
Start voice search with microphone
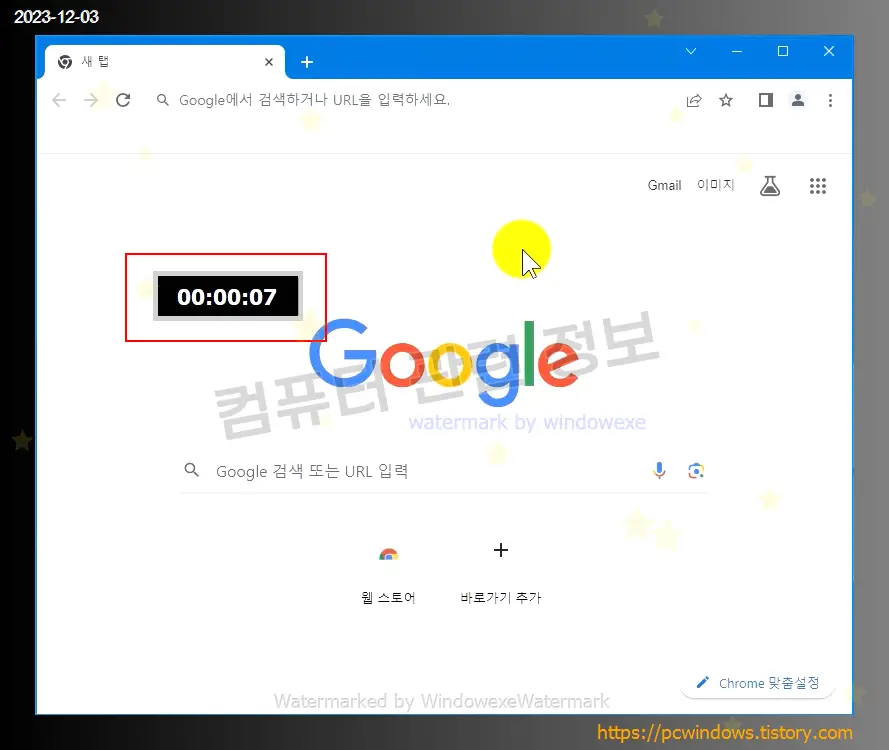coord(659,470)
